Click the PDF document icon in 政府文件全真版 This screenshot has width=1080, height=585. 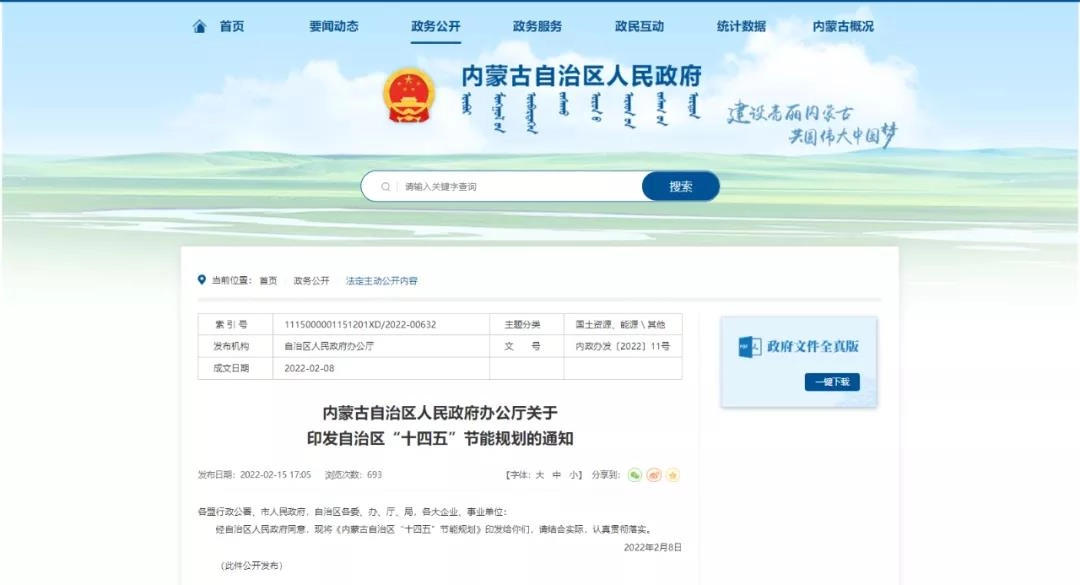pos(750,347)
